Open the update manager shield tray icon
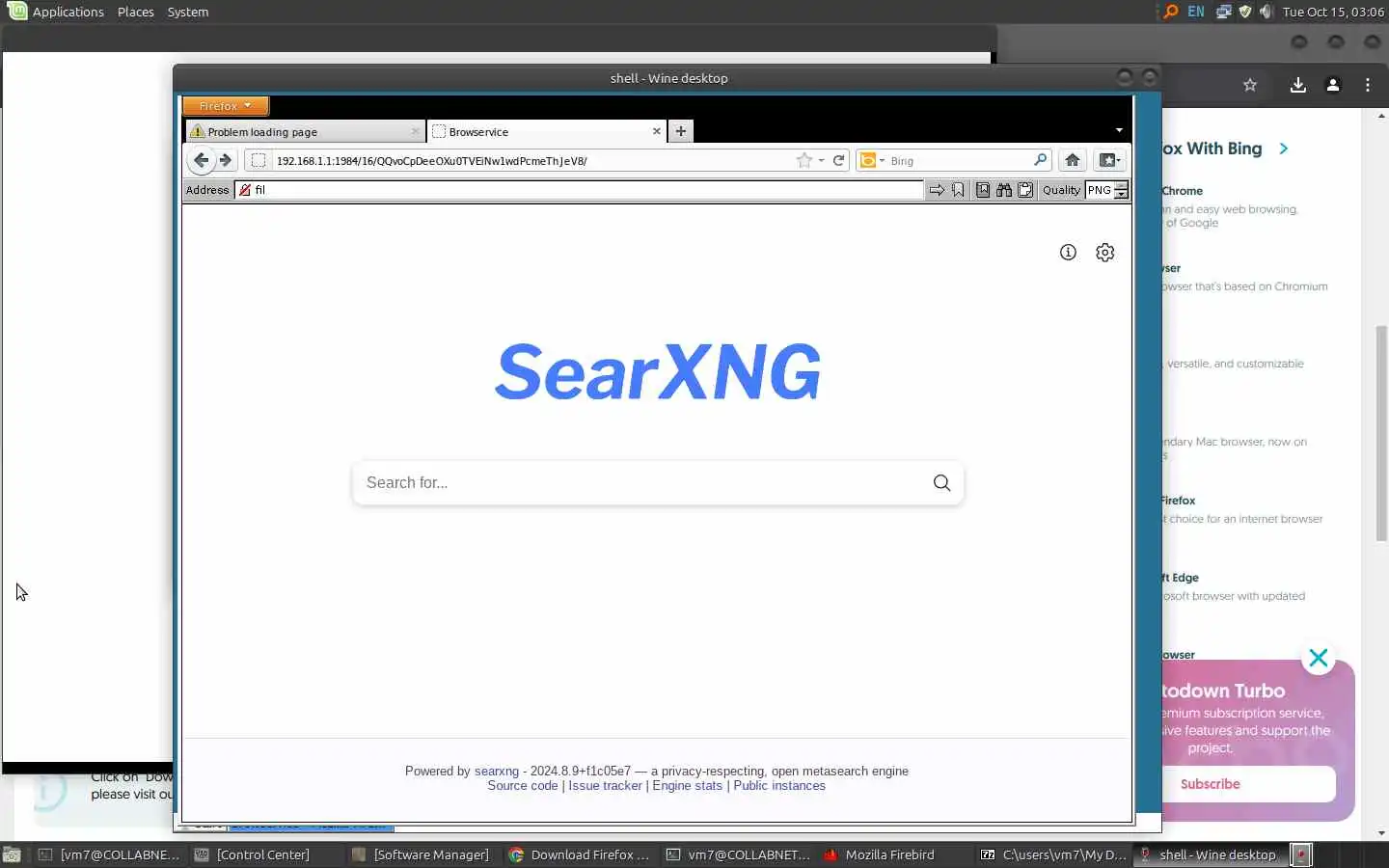This screenshot has height=868, width=1389. 1244,12
